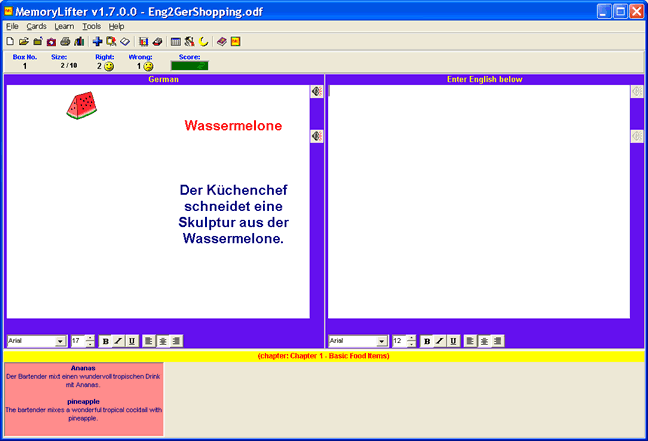Click the orange MemoryLifter logo toolbar icon
The image size is (648, 441).
click(x=236, y=41)
